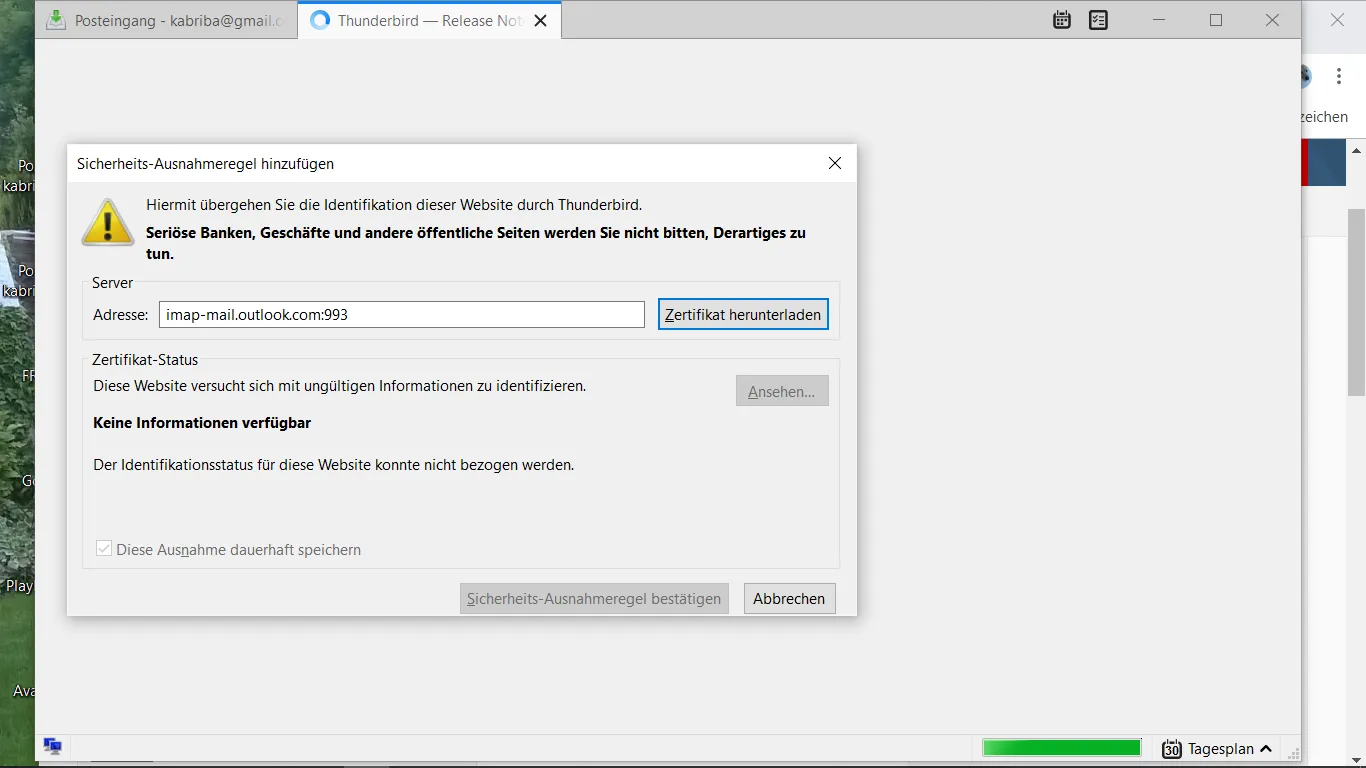The height and width of the screenshot is (768, 1366).
Task: Switch to the Posteingang tab
Action: [166, 20]
